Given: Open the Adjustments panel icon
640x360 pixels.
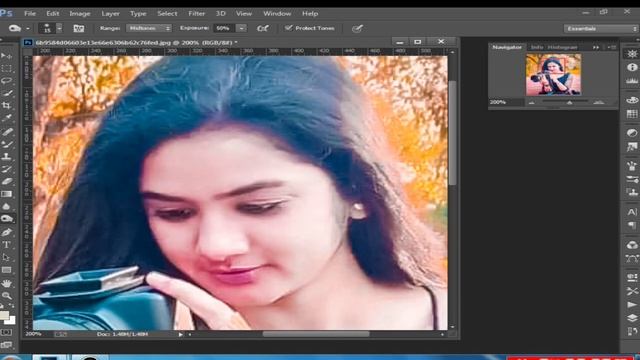Looking at the screenshot, I should (632, 133).
